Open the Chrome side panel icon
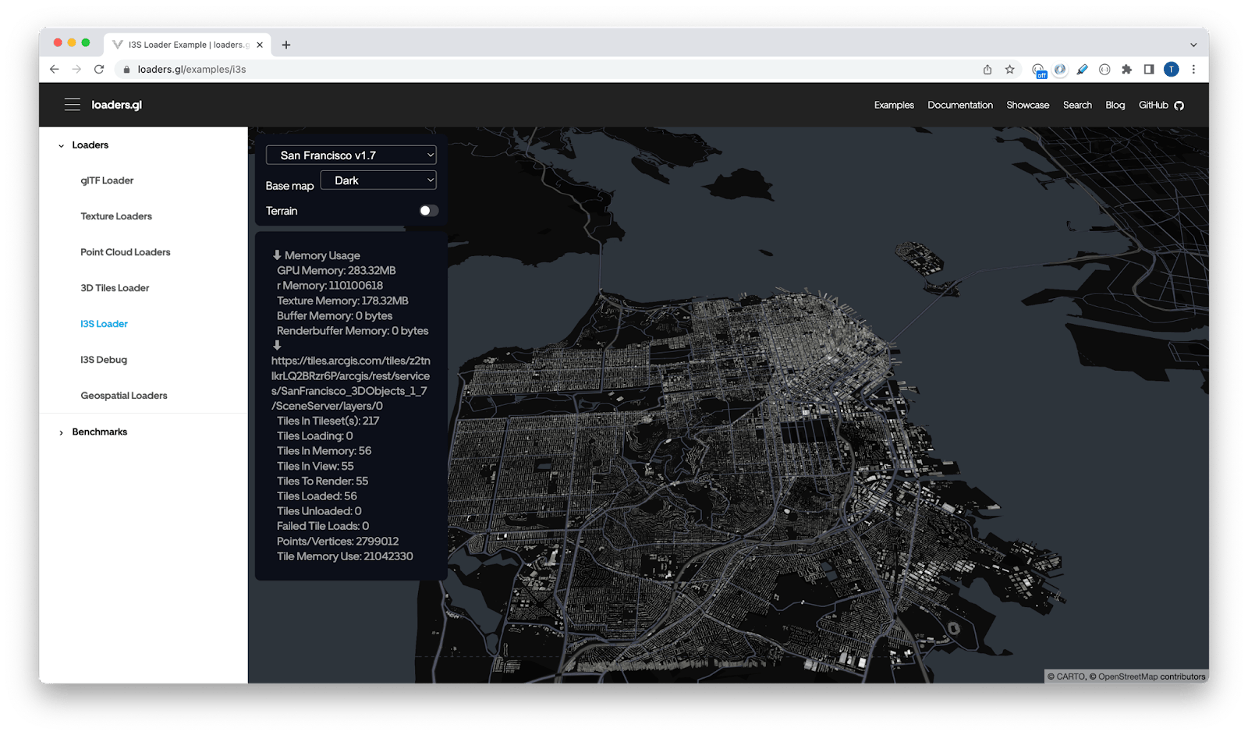This screenshot has height=736, width=1248. pos(1148,69)
